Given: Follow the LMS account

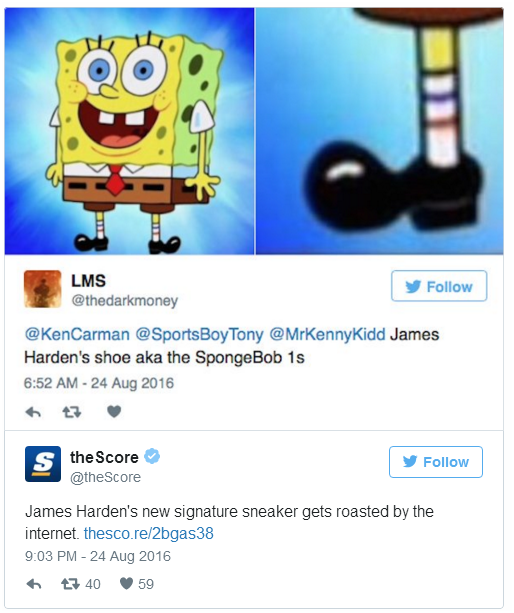Looking at the screenshot, I should [x=439, y=286].
